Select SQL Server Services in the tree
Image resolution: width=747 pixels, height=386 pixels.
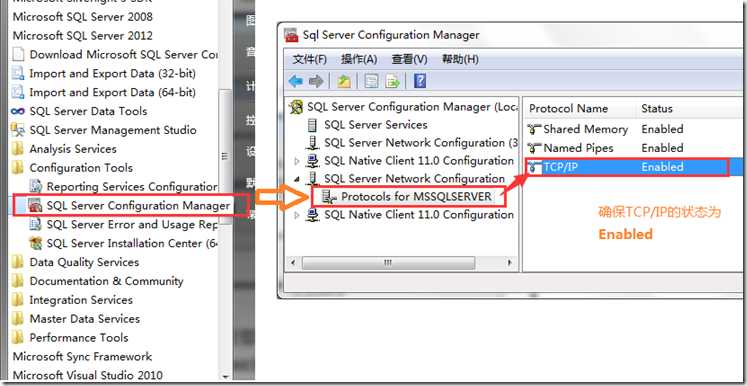click(376, 125)
